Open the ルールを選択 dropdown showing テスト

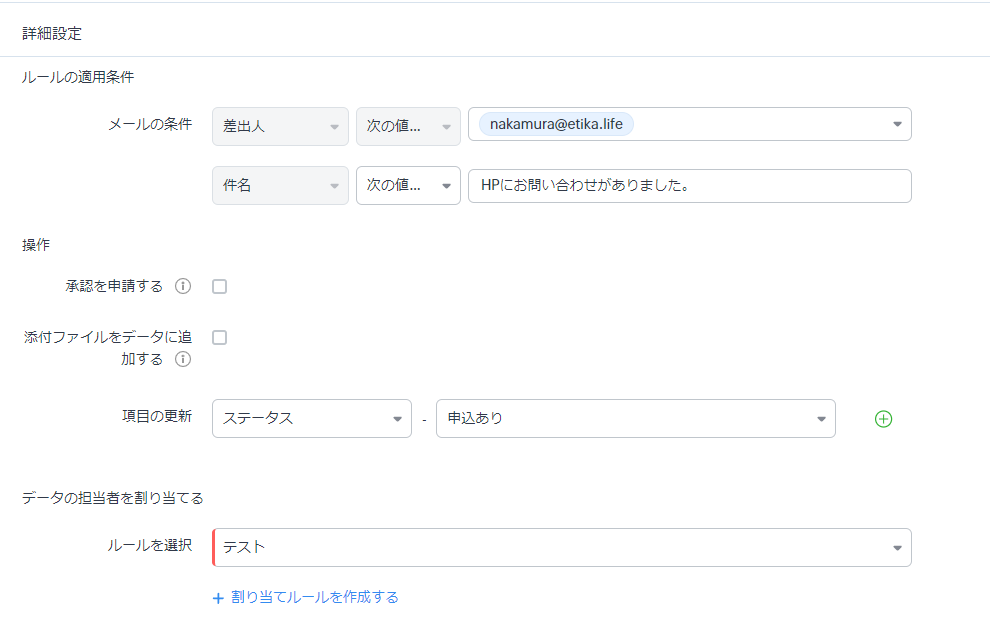tap(562, 548)
